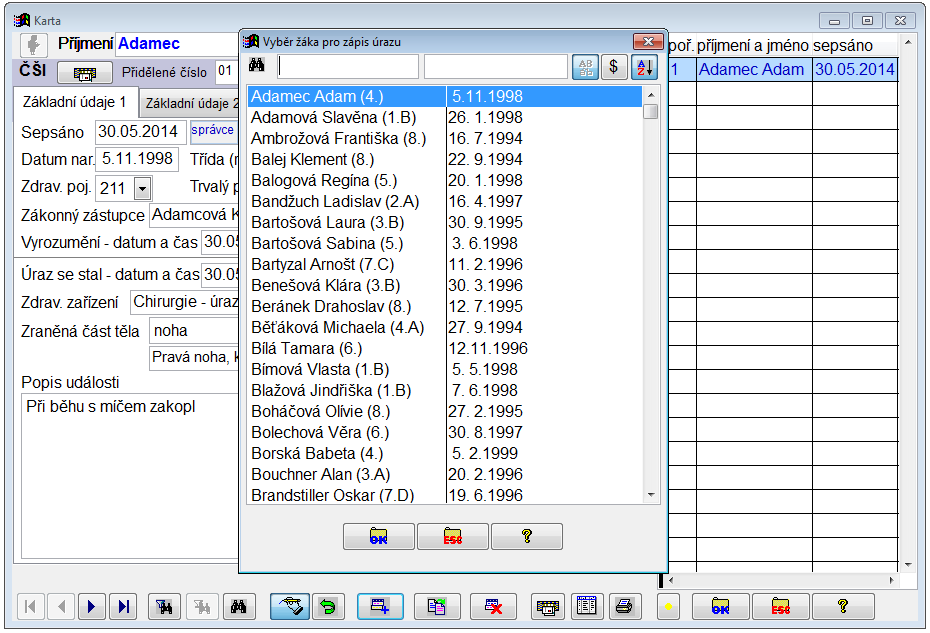Switch to Základní údaje 1 tab
930x633 pixels.
click(75, 103)
